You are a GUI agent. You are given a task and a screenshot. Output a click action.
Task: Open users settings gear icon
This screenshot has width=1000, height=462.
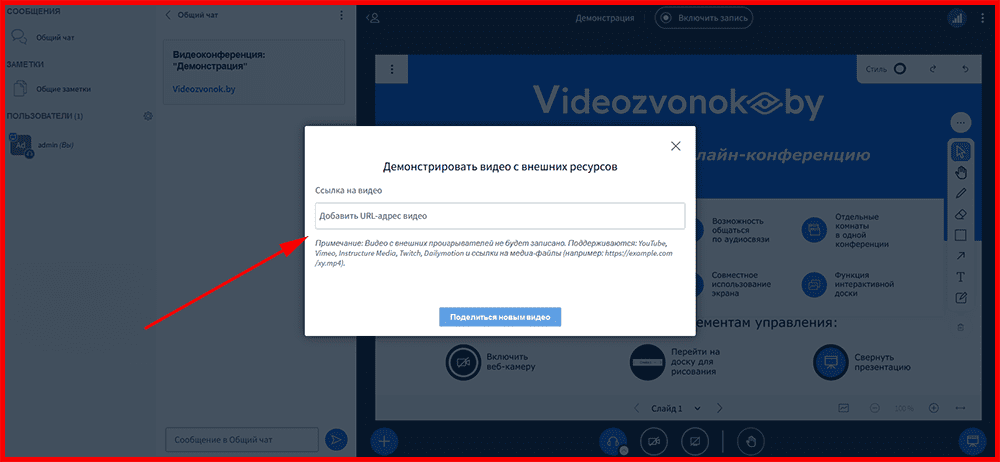(148, 116)
